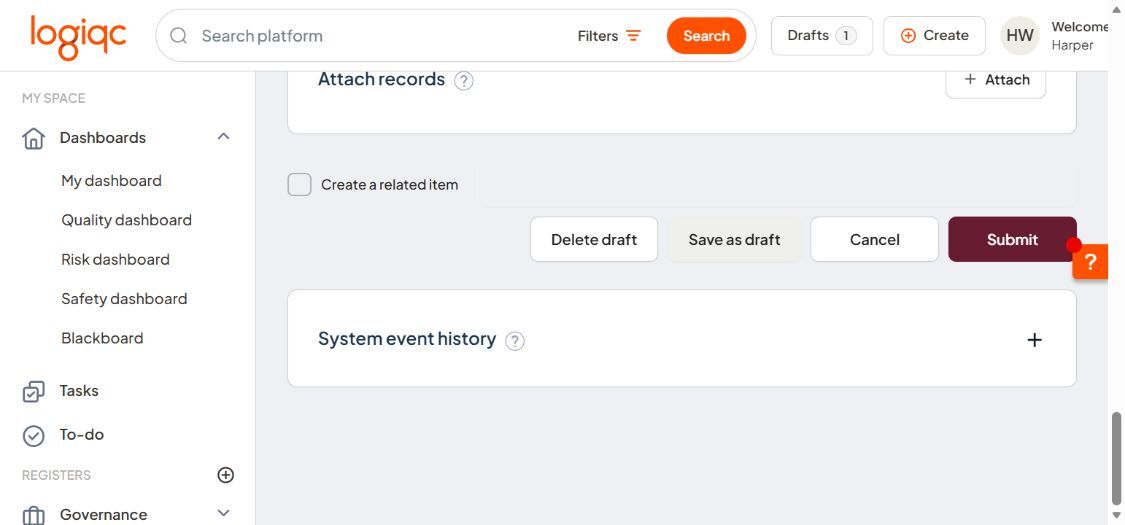This screenshot has height=525, width=1125.
Task: Click the page vertical scrollbar thumb
Action: click(1116, 458)
